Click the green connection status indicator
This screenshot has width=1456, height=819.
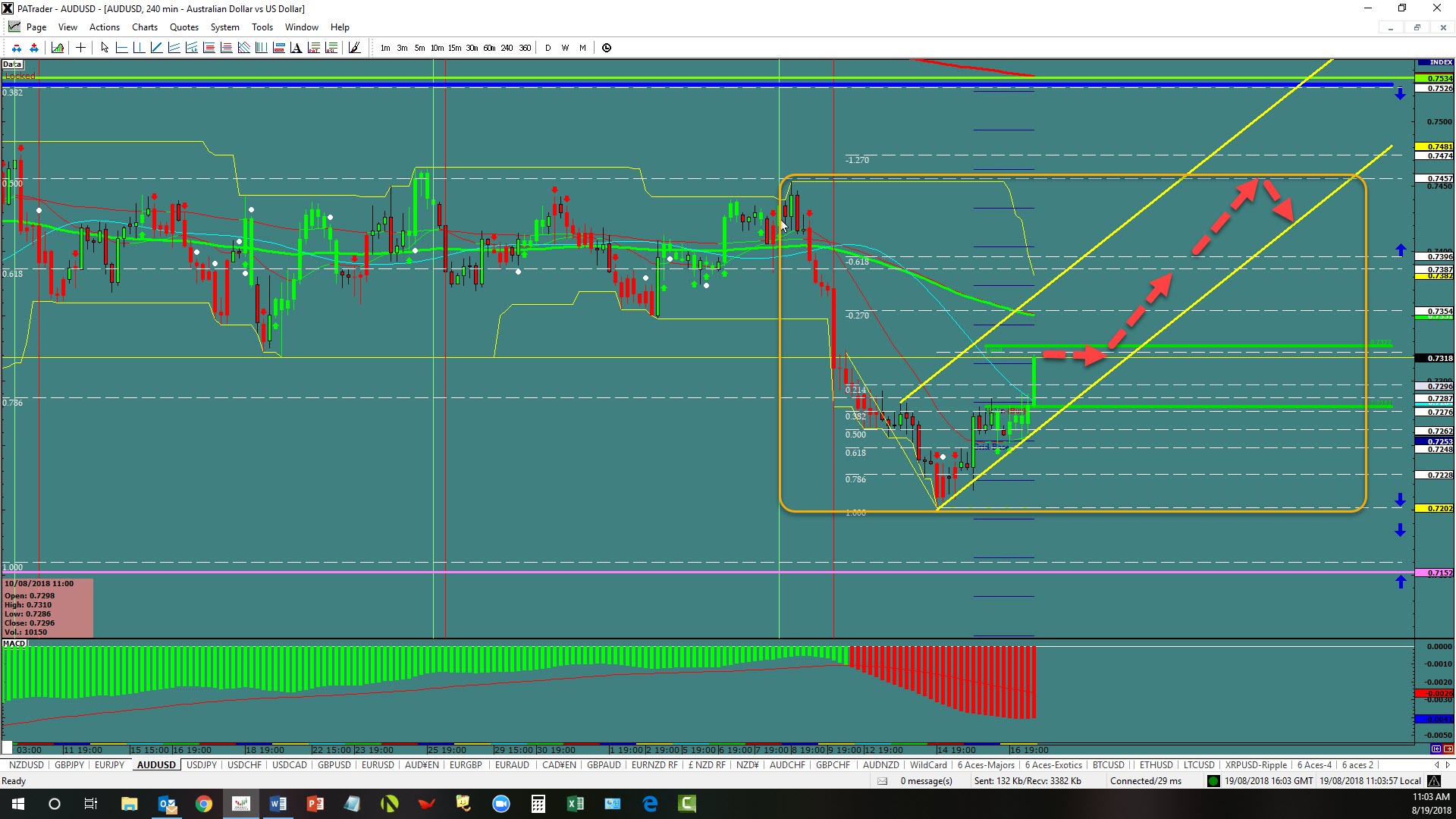coord(1213,781)
